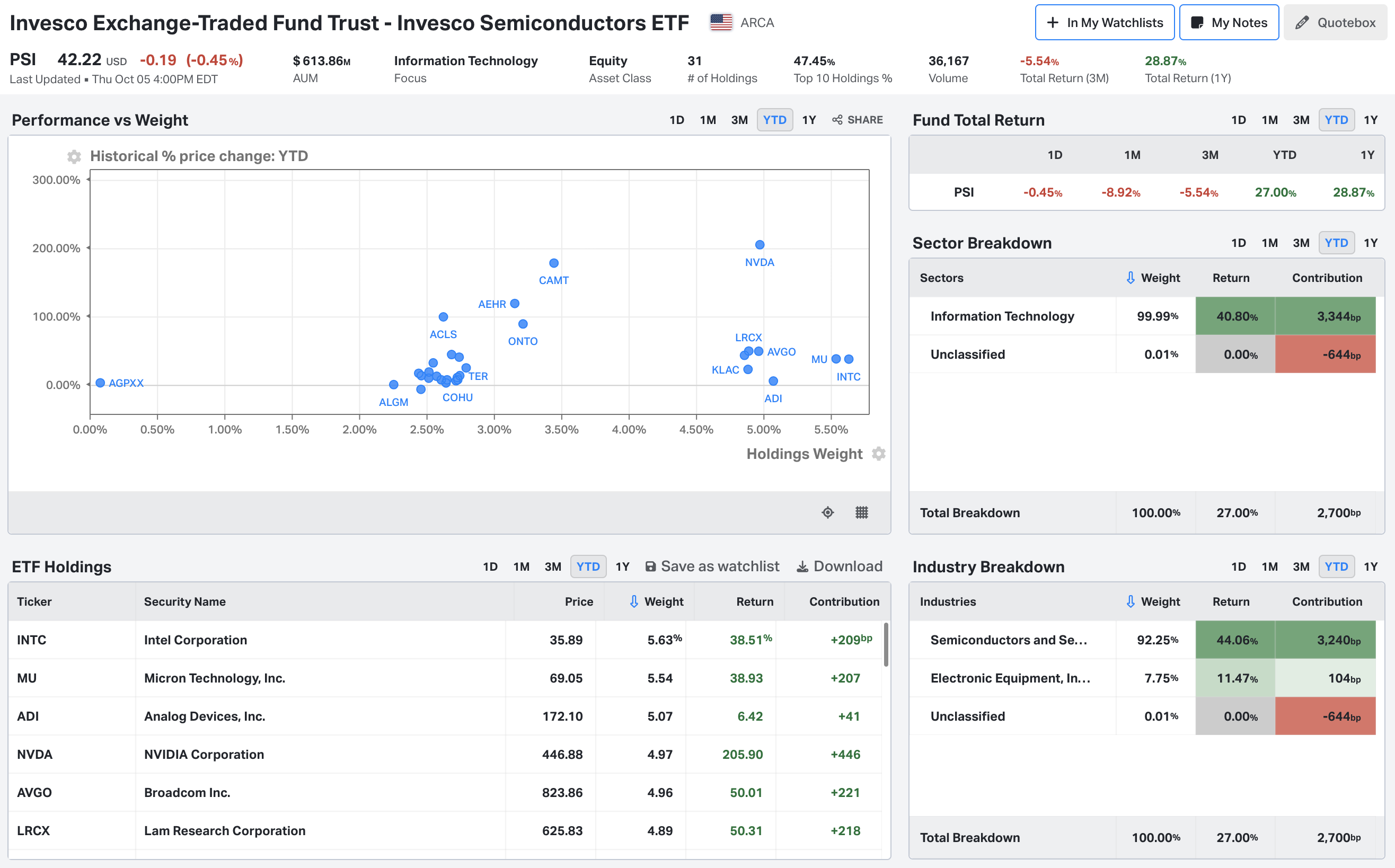This screenshot has height=868, width=1395.
Task: Open Holdings Weight axis settings gear
Action: 878,454
